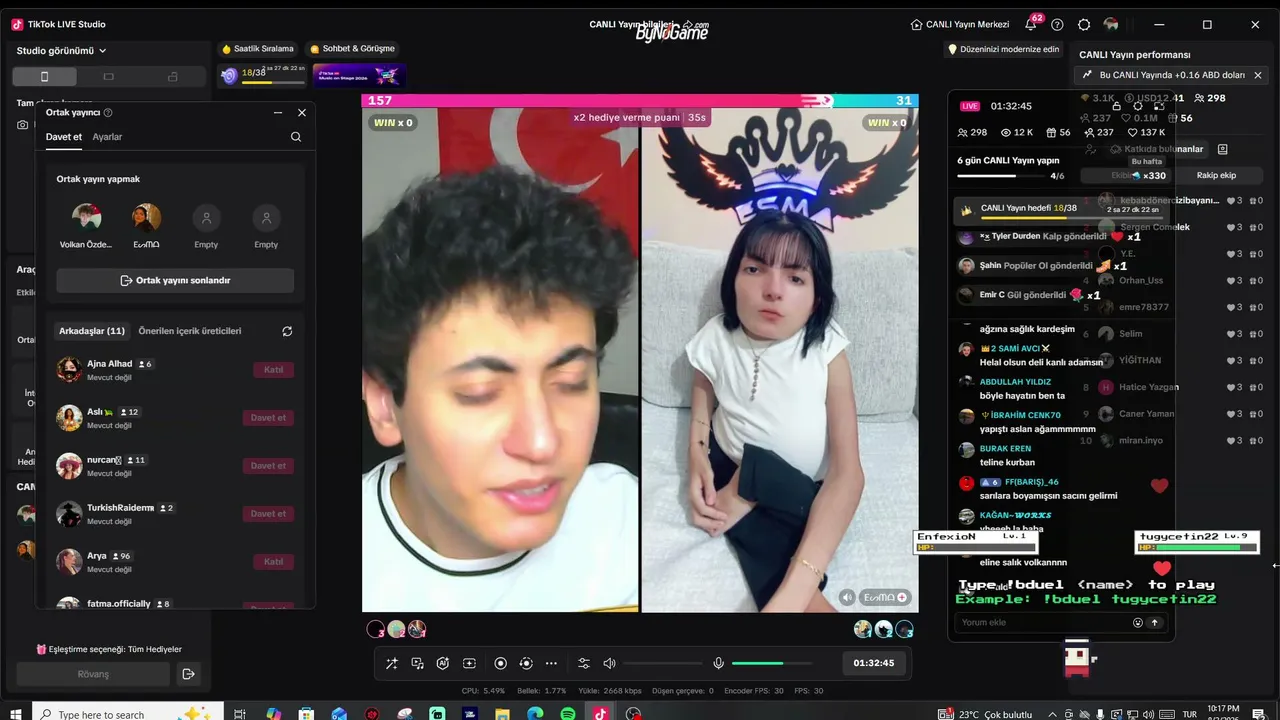Click the exit icon beside Rövanş

(188, 674)
